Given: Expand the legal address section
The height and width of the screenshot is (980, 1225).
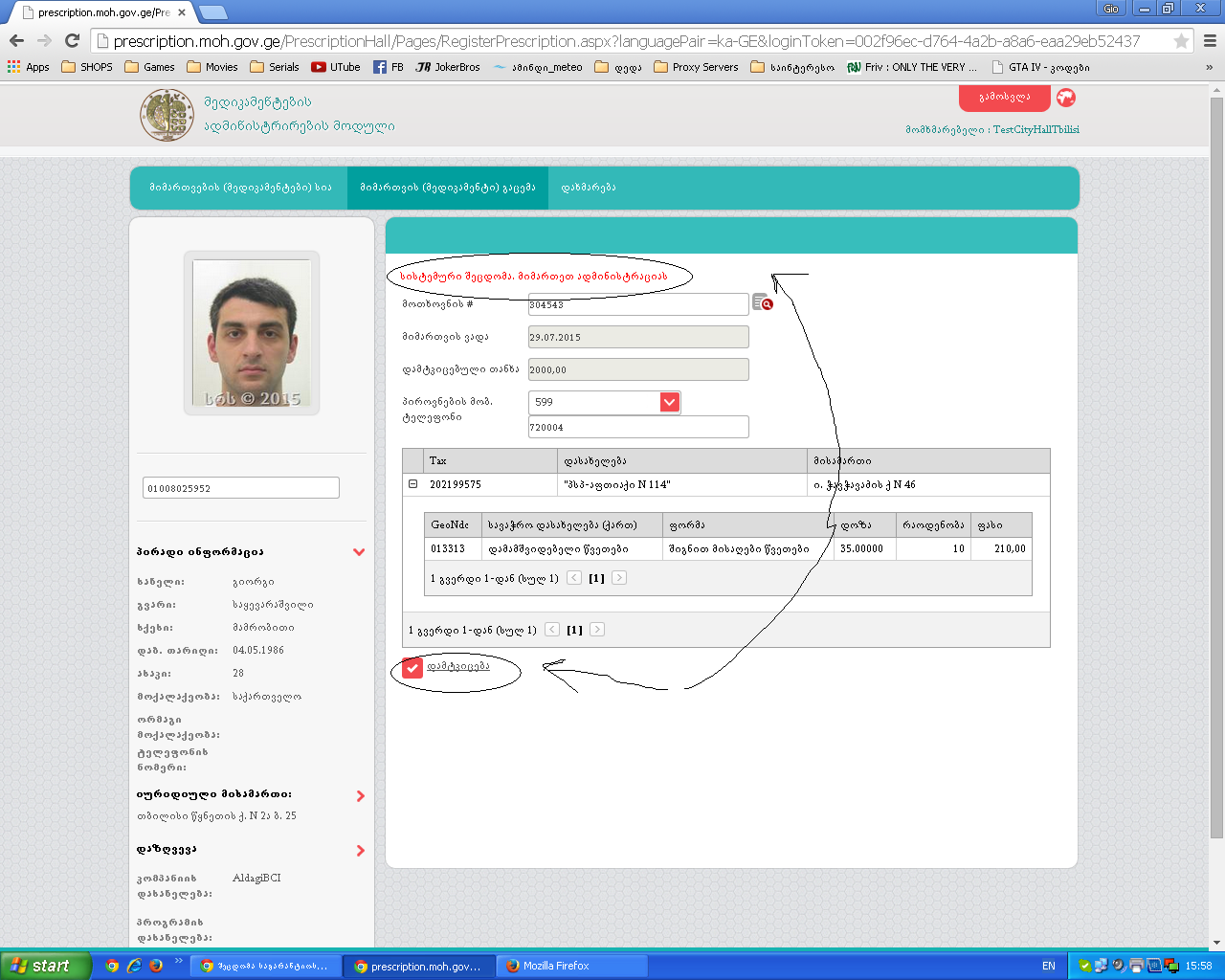Looking at the screenshot, I should click(x=360, y=796).
